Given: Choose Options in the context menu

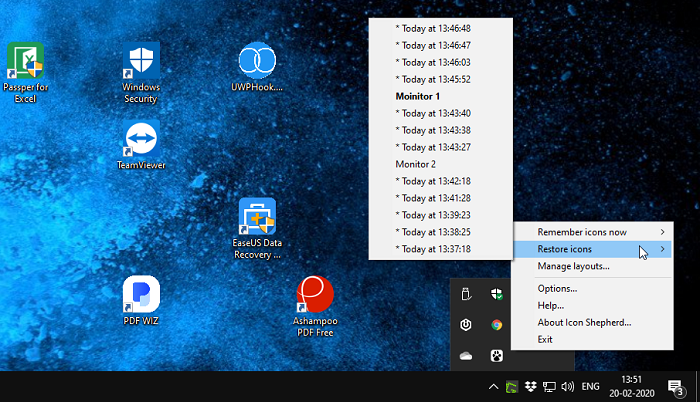Looking at the screenshot, I should 557,289.
